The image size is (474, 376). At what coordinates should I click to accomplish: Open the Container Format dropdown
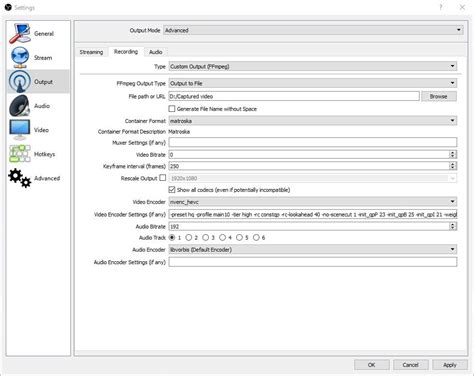[x=313, y=121]
